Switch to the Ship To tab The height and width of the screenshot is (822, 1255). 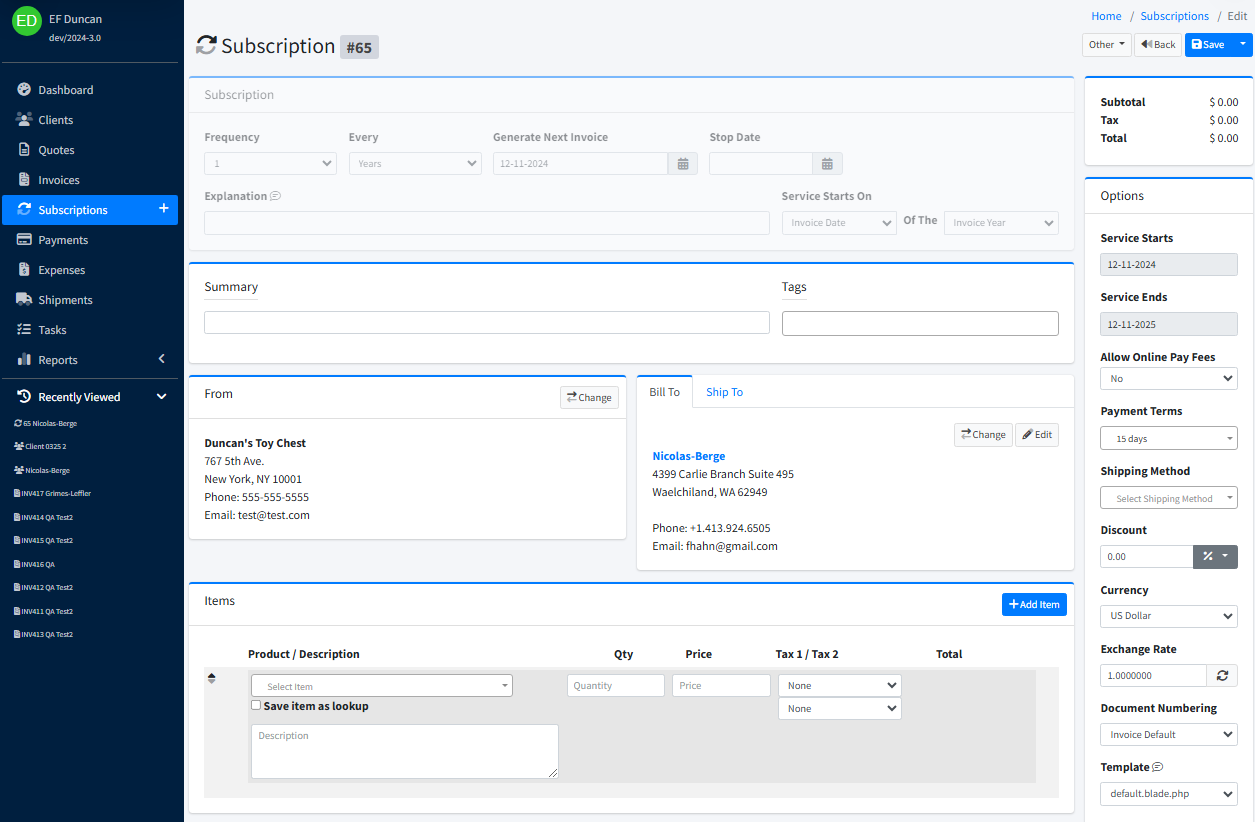[x=724, y=392]
